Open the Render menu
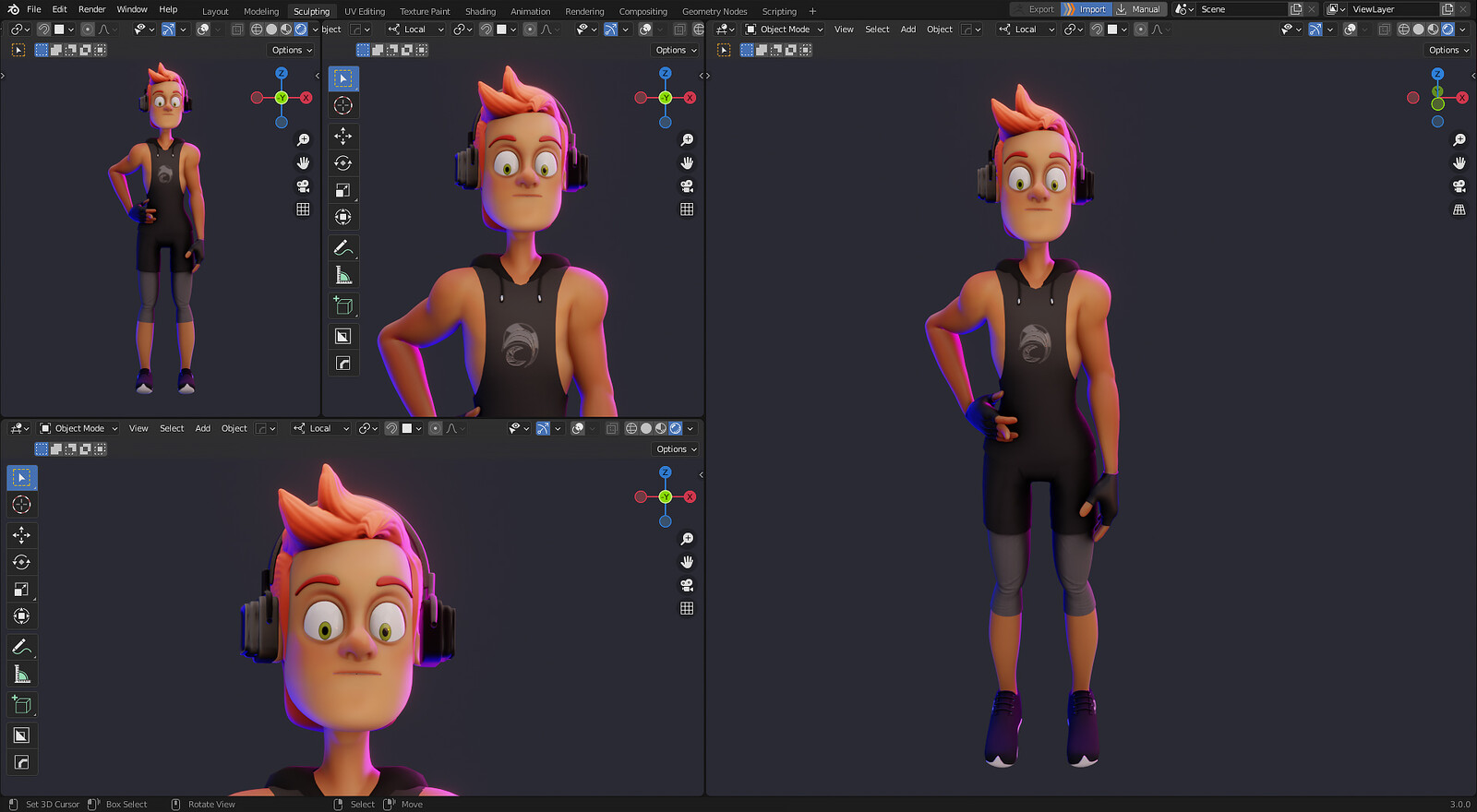The width and height of the screenshot is (1477, 812). (91, 9)
